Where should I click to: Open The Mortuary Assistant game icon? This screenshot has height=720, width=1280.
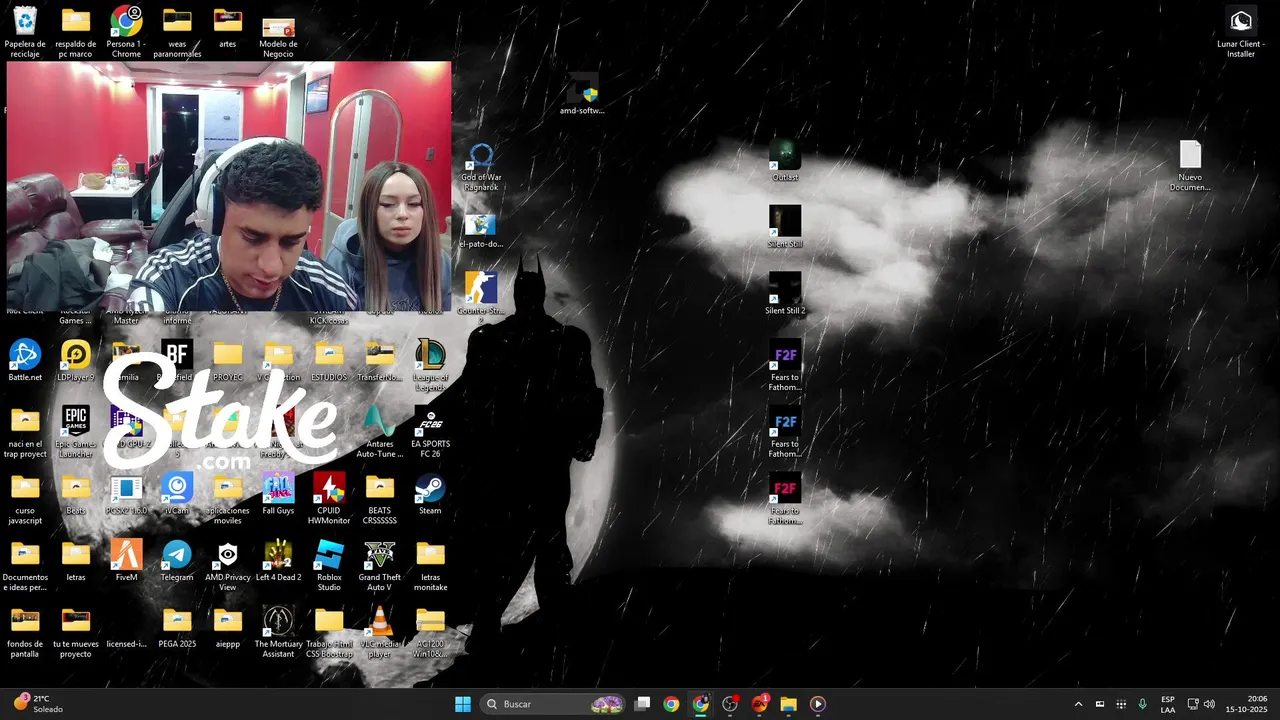point(278,631)
